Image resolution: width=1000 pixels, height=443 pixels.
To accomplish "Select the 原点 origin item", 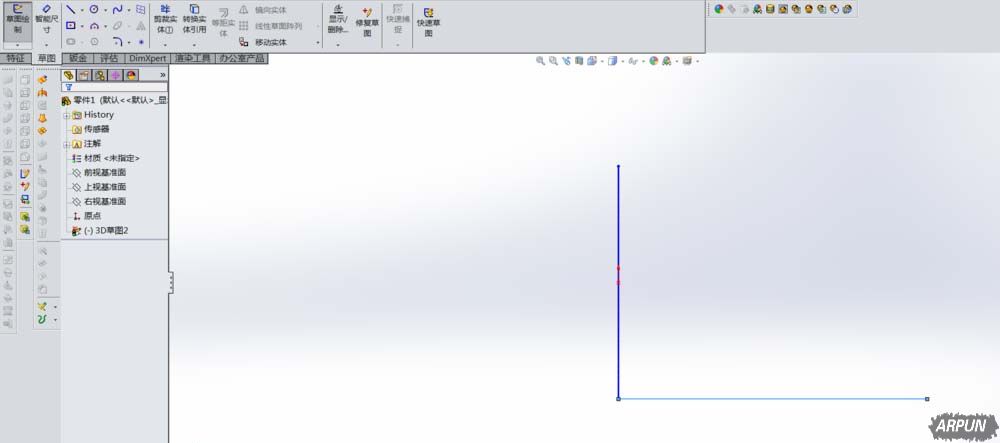I will coord(87,216).
